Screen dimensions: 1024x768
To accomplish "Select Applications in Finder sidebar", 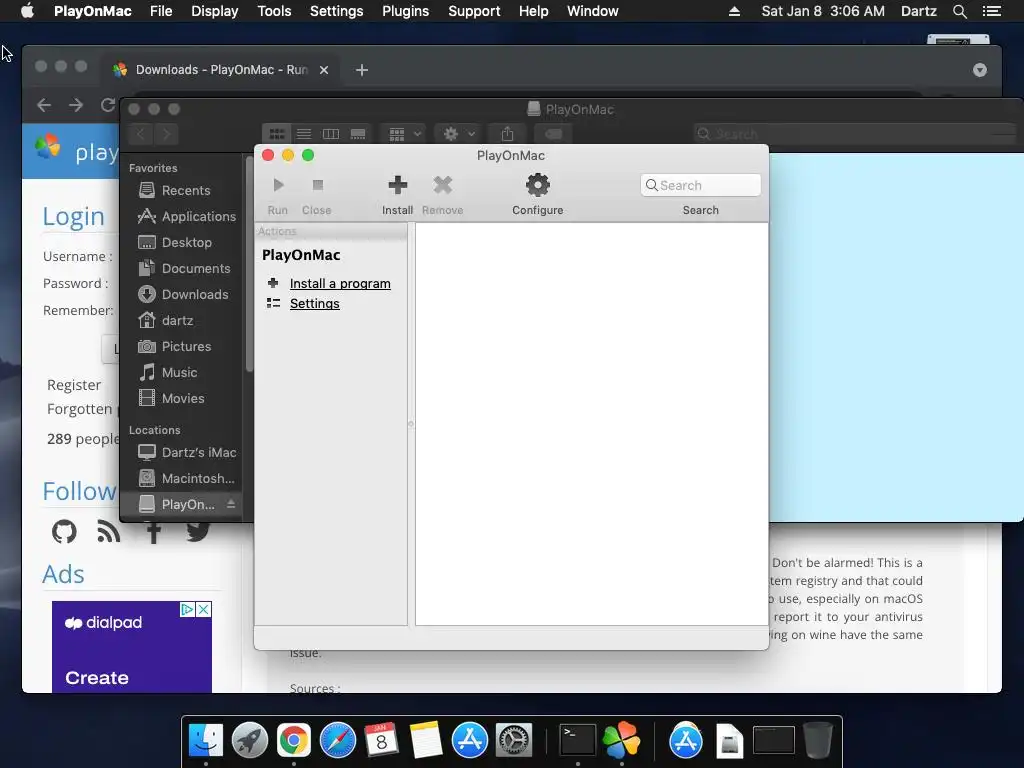I will (186, 216).
